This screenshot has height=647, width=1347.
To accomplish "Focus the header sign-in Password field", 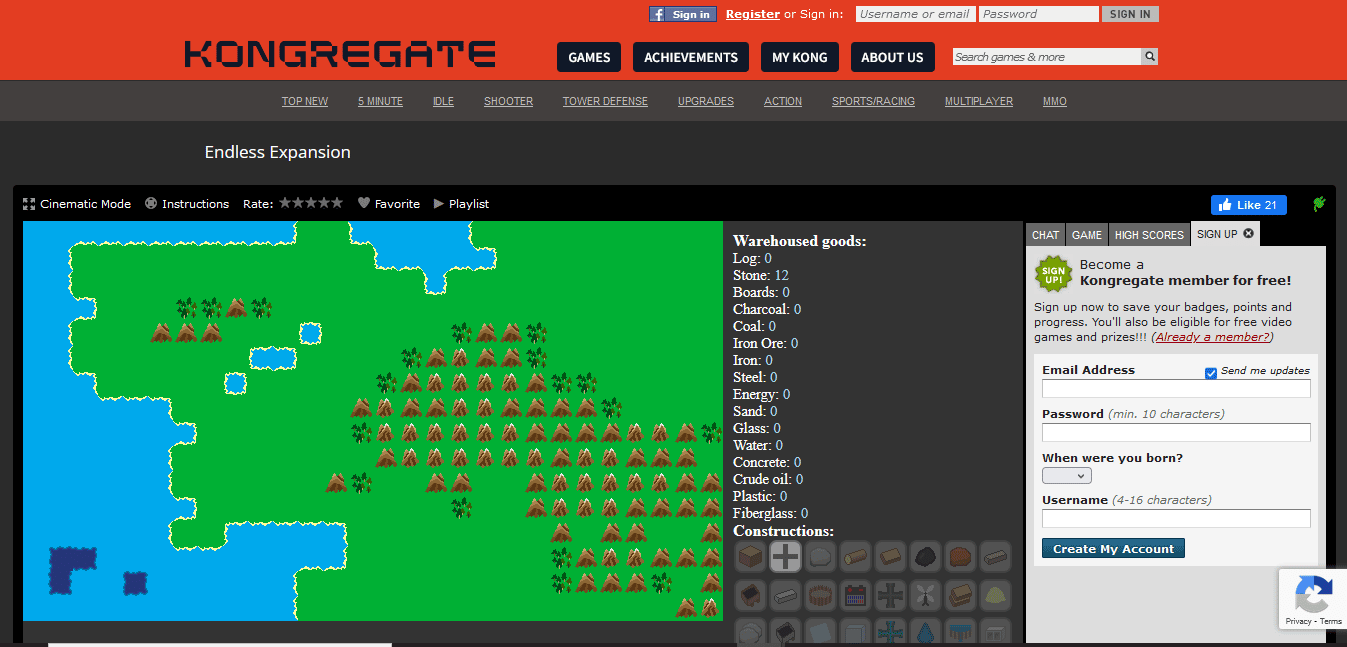I will (1039, 14).
